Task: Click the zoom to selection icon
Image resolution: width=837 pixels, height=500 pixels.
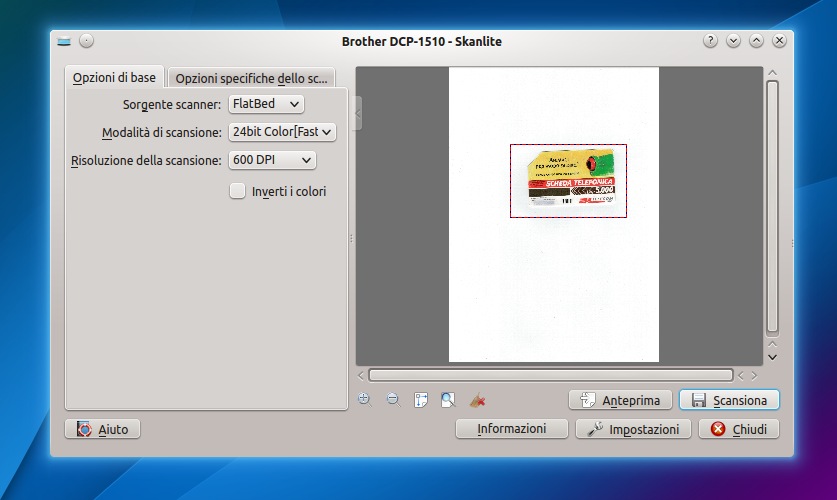Action: click(448, 400)
